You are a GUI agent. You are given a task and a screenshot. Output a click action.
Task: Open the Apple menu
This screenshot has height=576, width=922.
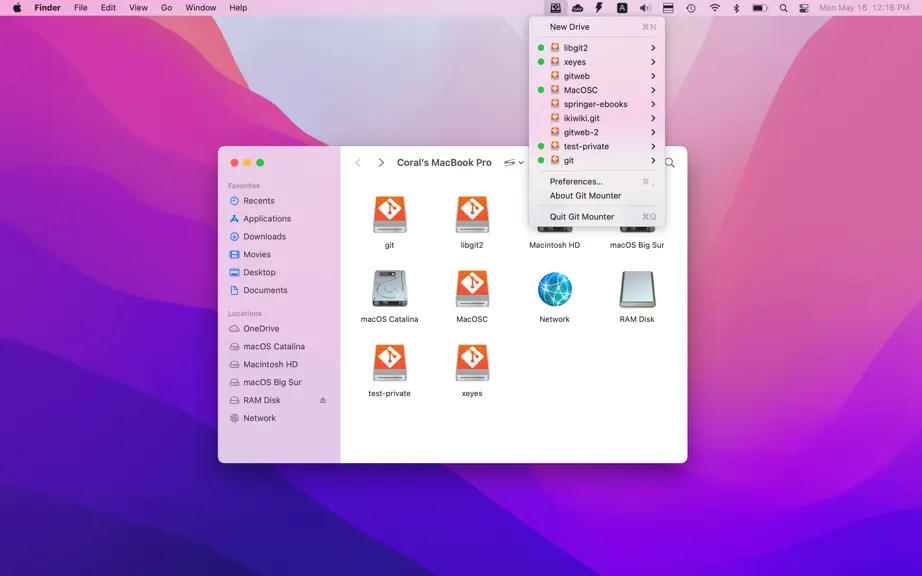coord(17,8)
